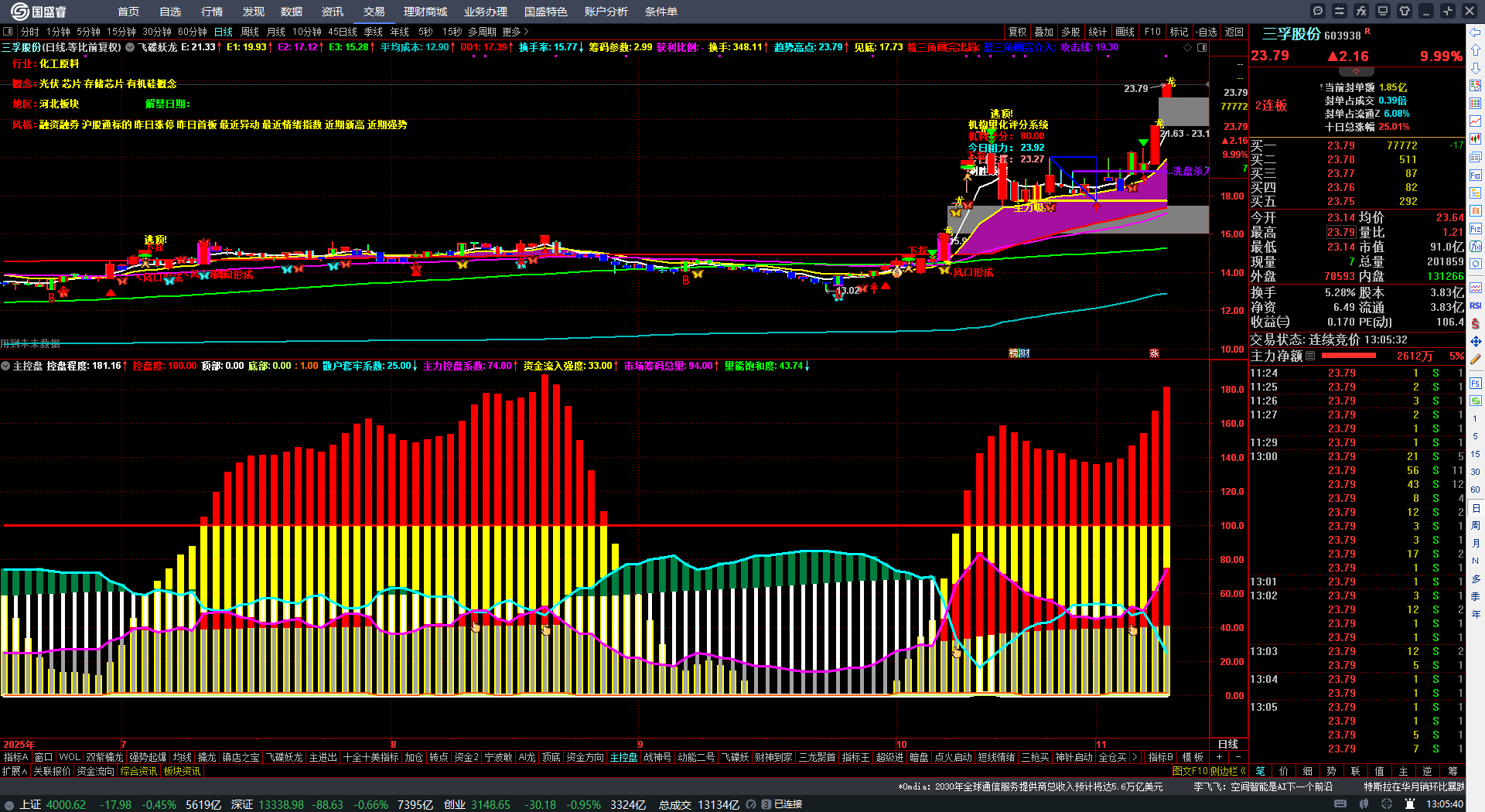Toggle the 主控盘 indicator round arrow button
The height and width of the screenshot is (812, 1485).
pos(6,366)
